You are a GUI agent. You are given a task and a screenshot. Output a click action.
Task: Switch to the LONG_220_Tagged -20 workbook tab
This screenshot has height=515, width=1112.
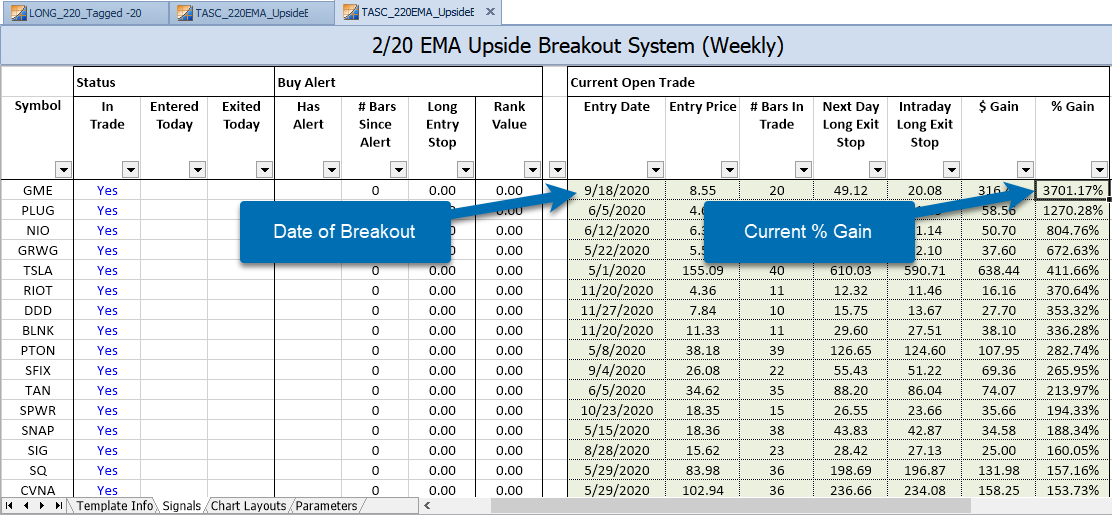(84, 12)
